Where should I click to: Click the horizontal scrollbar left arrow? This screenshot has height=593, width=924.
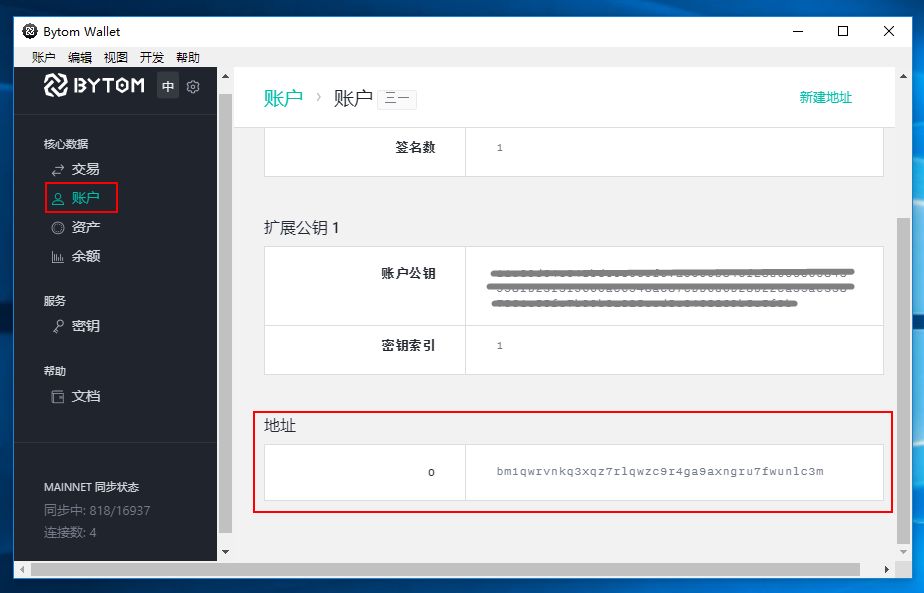[22, 569]
